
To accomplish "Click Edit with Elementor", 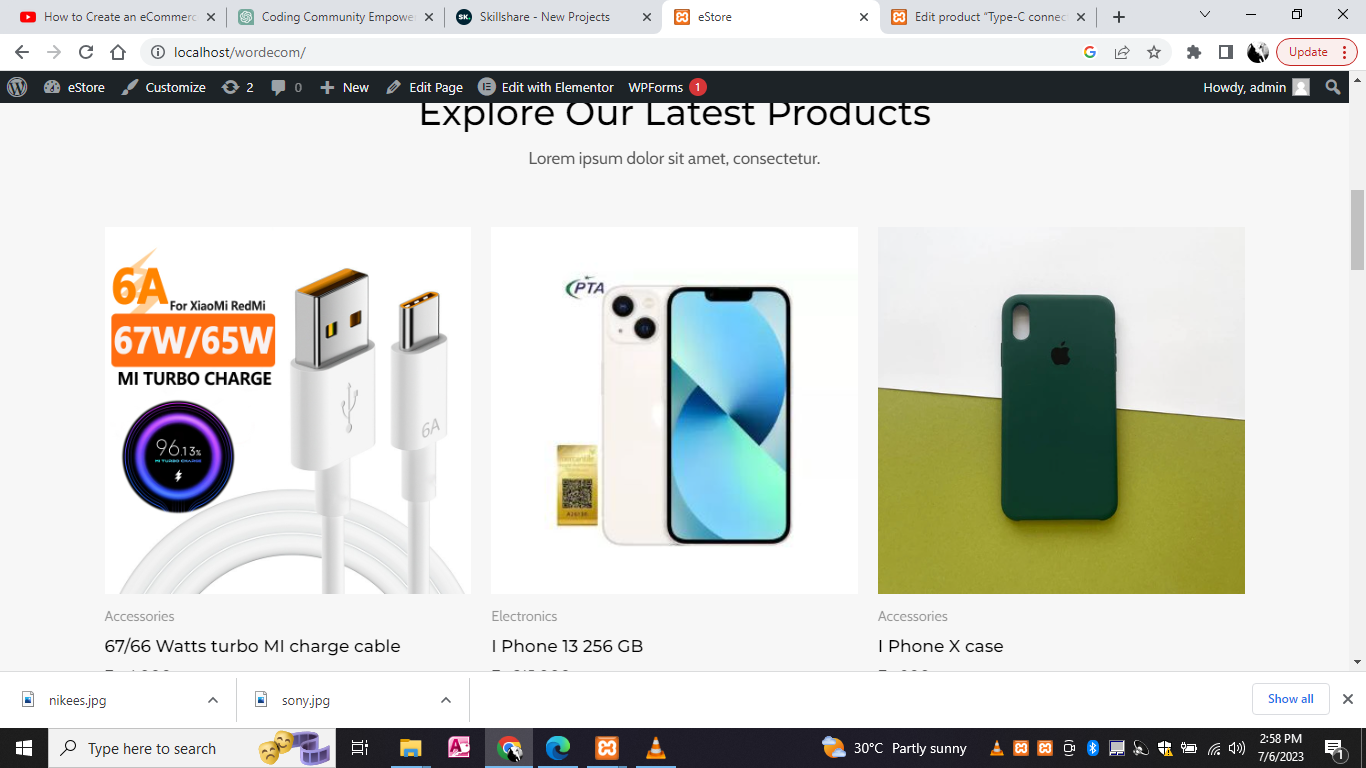I will pos(546,87).
